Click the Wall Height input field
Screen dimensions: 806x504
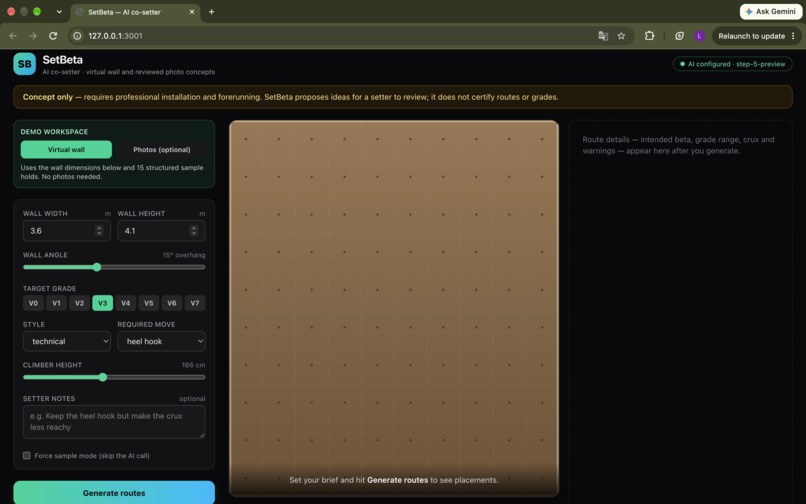tap(161, 231)
